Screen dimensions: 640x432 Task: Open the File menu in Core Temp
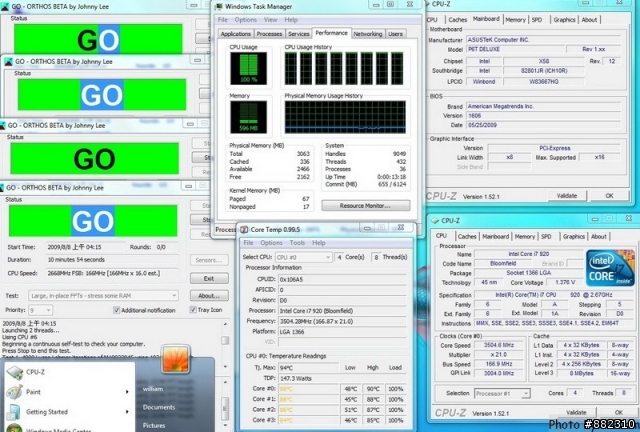point(249,243)
